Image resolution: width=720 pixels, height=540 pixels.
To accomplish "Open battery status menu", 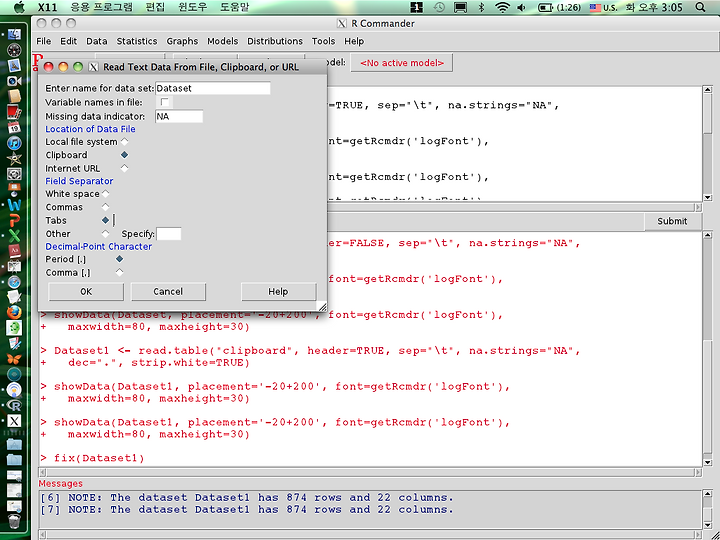I will pos(559,7).
